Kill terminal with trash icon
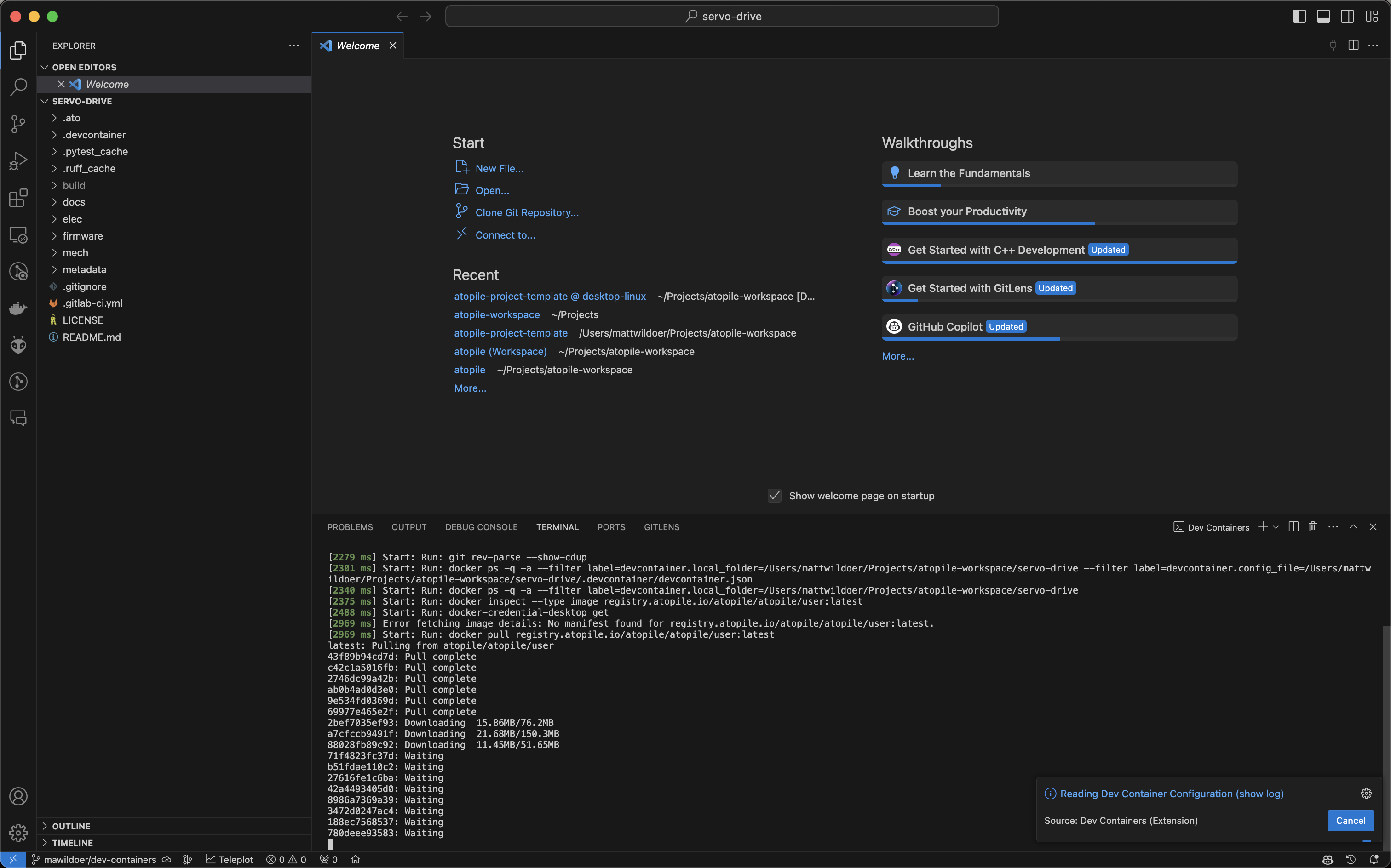The height and width of the screenshot is (868, 1391). coord(1313,527)
